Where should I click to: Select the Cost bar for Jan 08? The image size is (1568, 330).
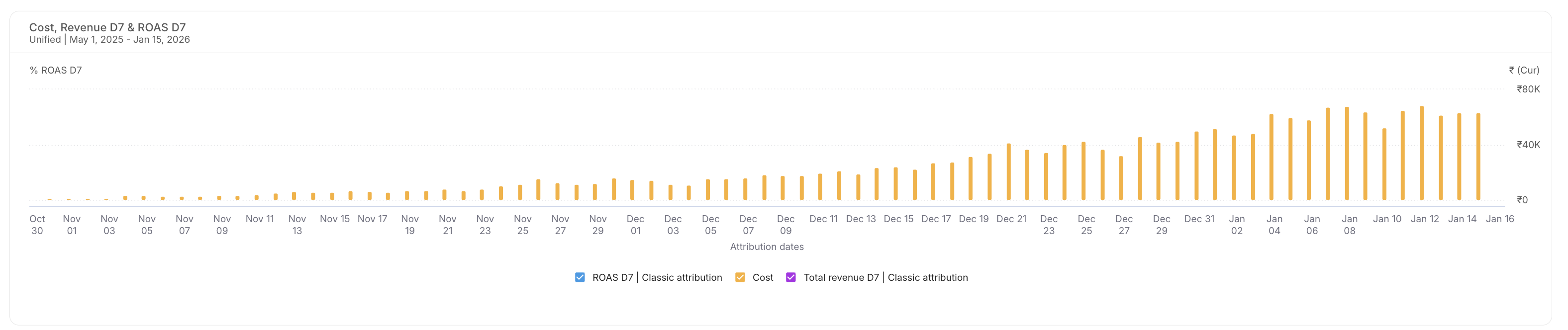(x=1347, y=153)
